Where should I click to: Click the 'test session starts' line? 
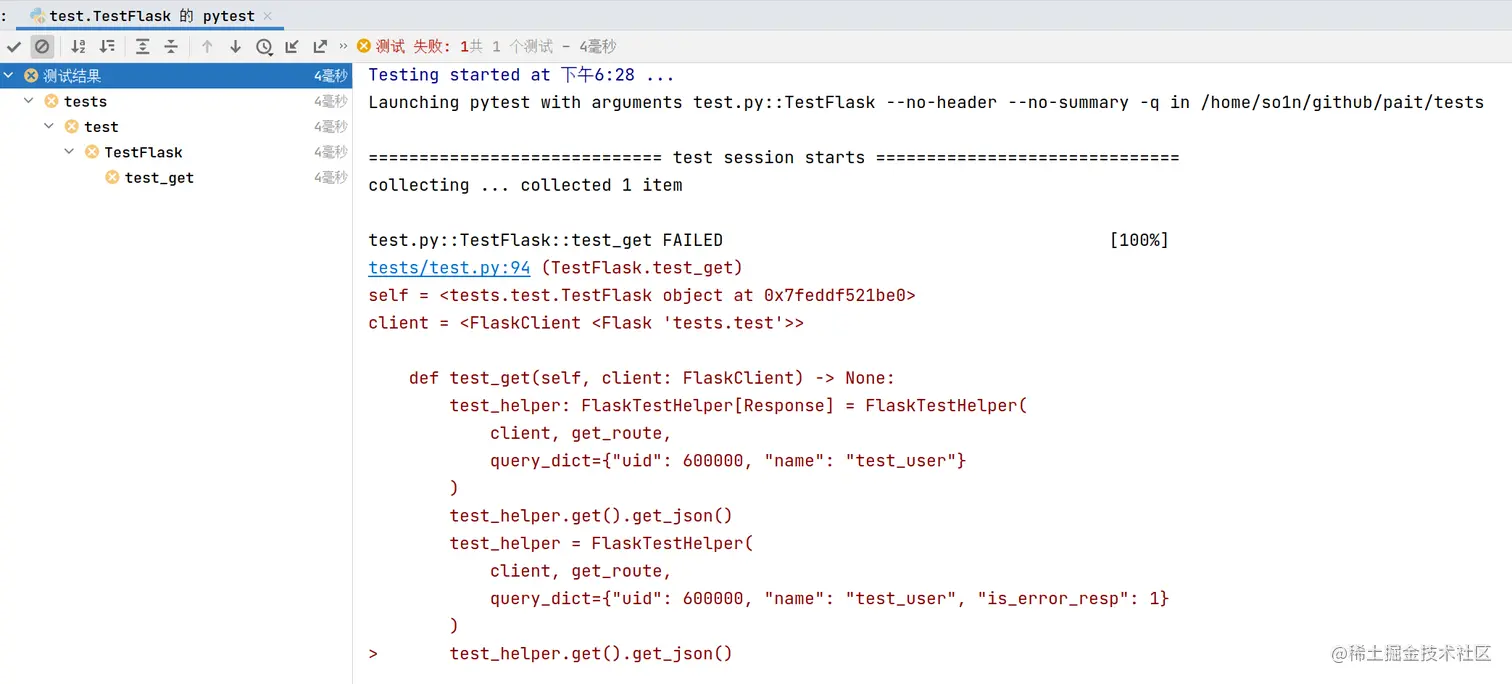click(774, 157)
